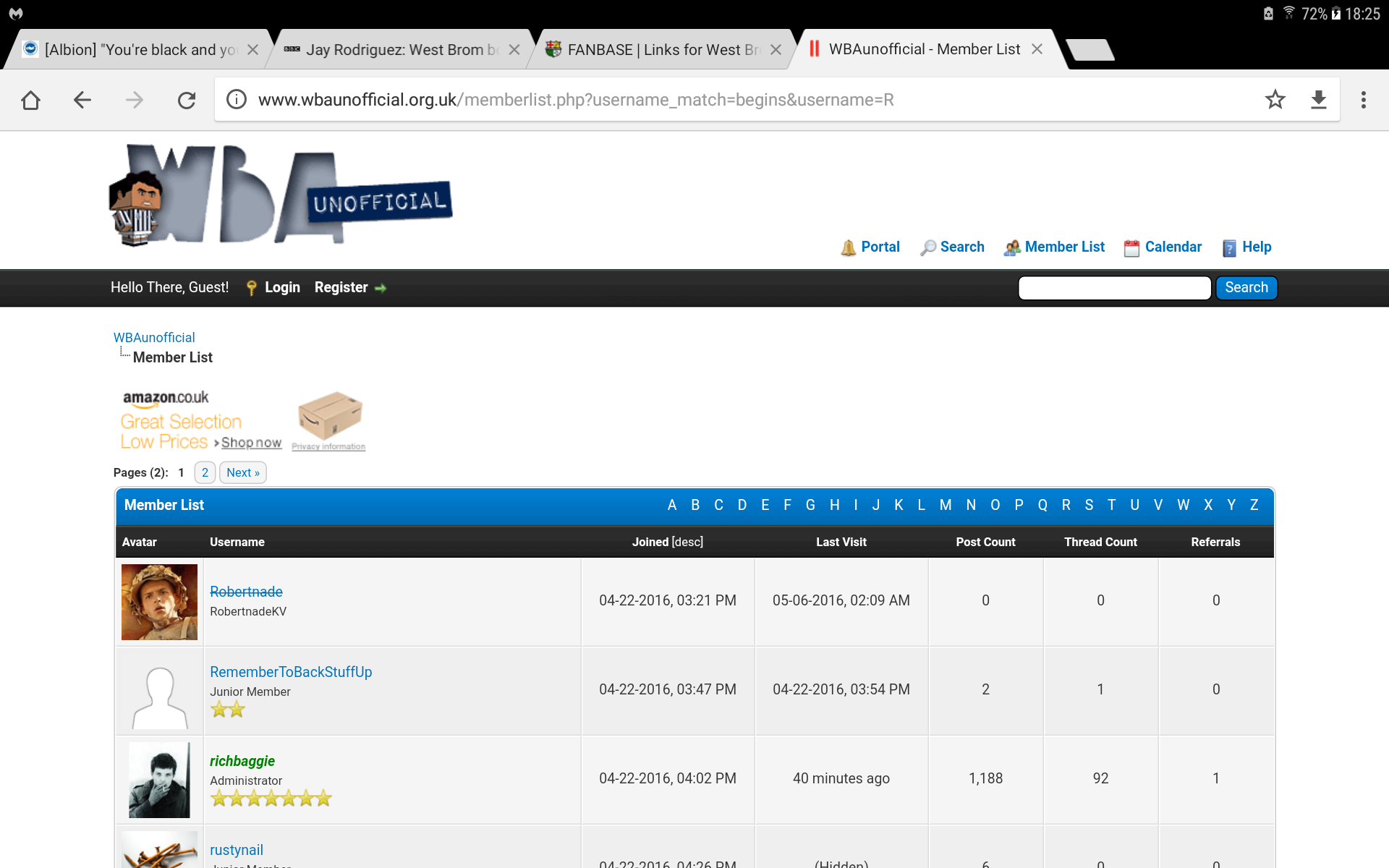Filter members by letter A
The width and height of the screenshot is (1389, 868).
pos(672,506)
